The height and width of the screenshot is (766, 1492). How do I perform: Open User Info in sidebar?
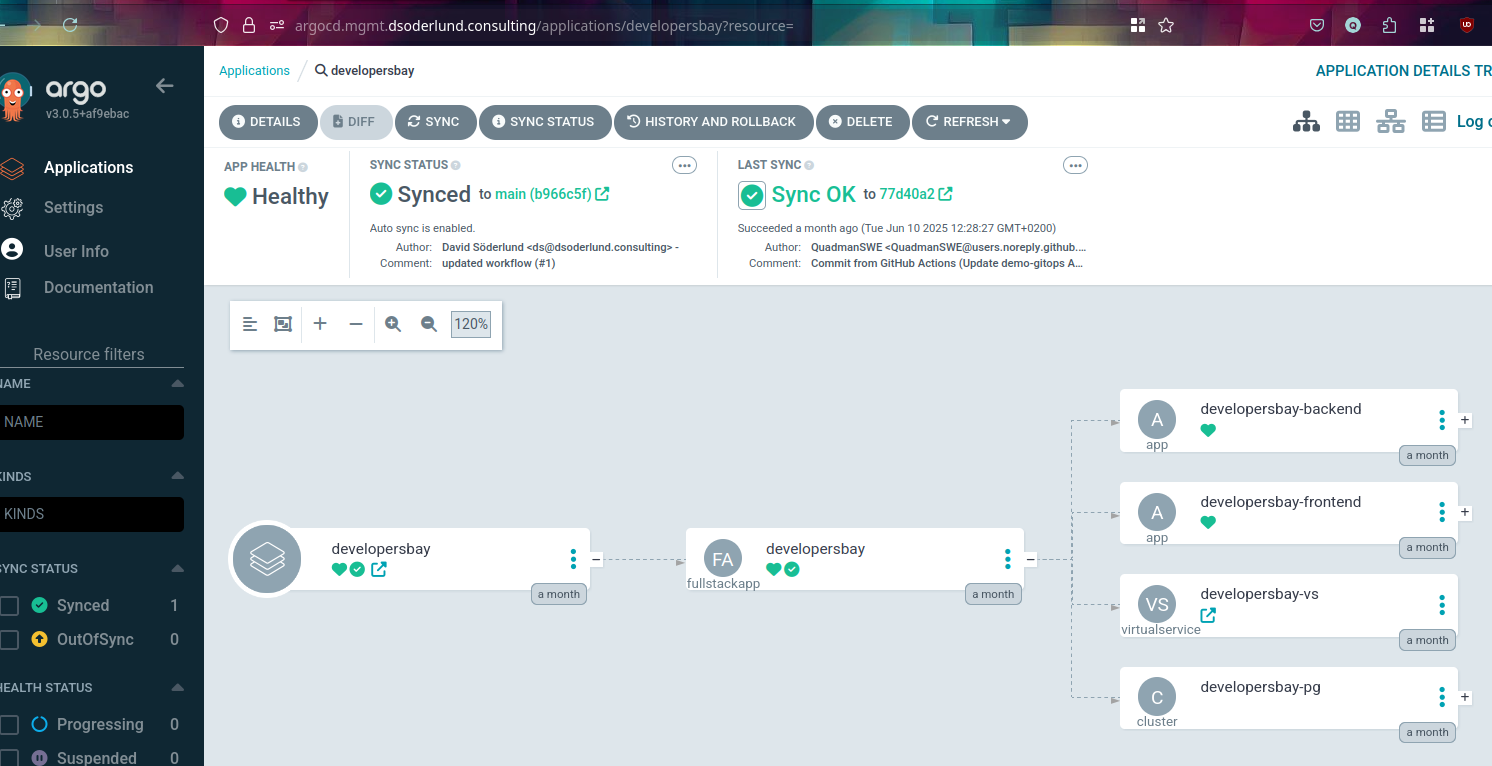(x=76, y=251)
